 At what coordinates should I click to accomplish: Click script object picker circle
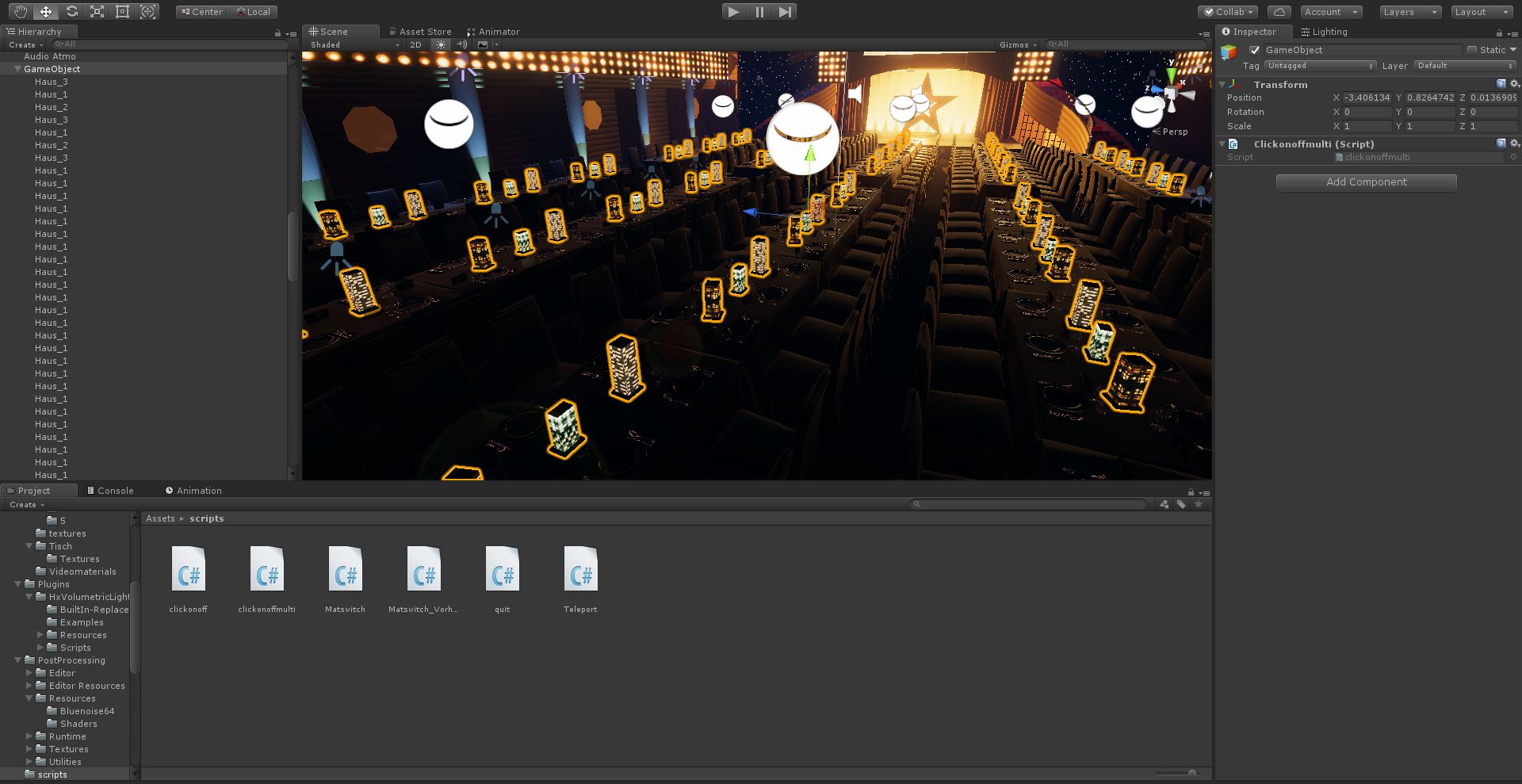tap(1513, 157)
